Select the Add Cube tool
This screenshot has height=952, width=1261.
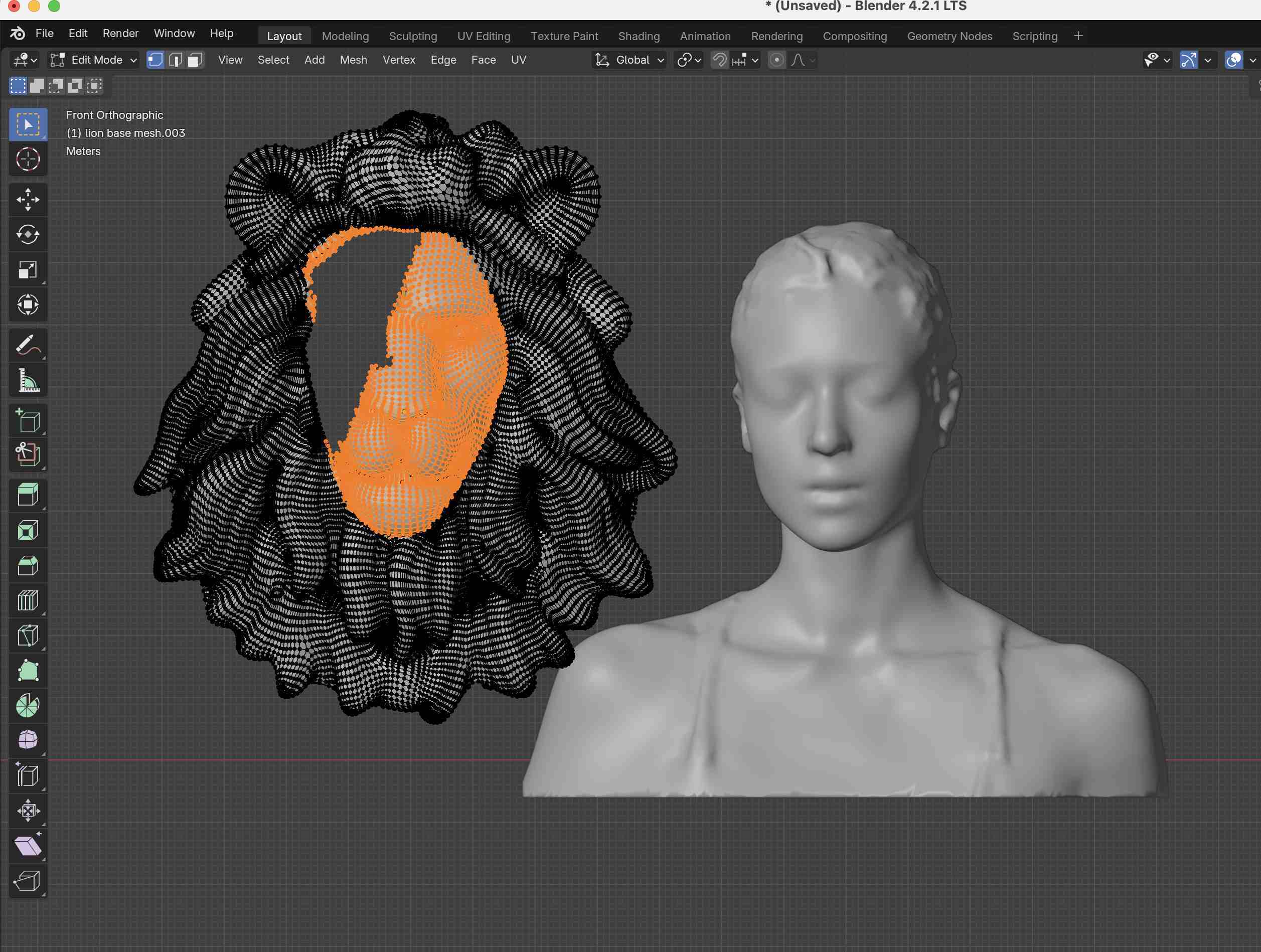click(x=28, y=420)
